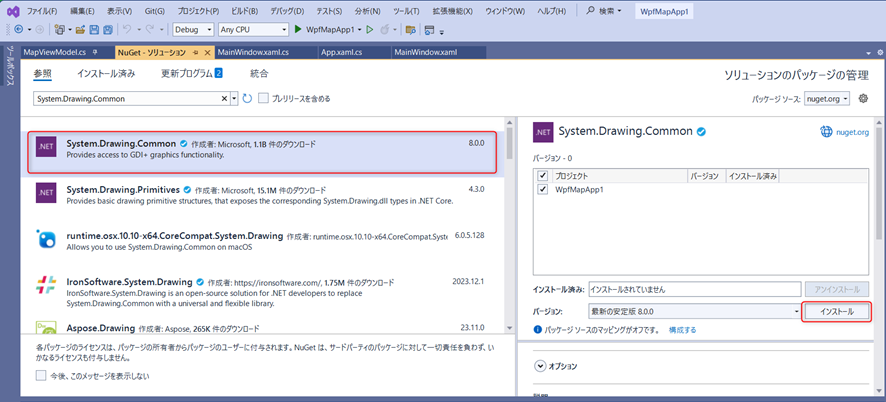The height and width of the screenshot is (402, 886).
Task: Click the hot reload flame icon
Action: point(385,29)
